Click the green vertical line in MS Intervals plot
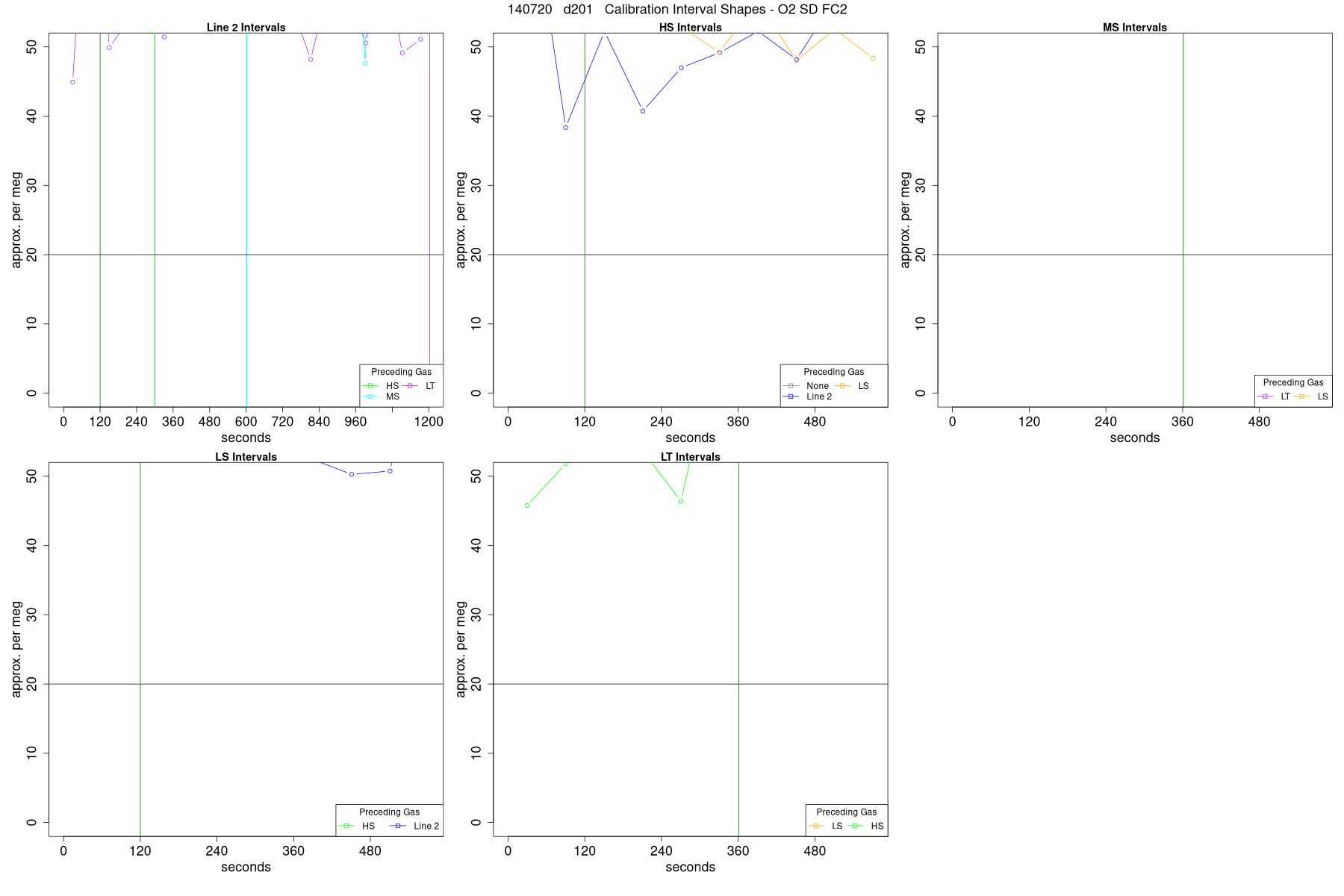1344x896 pixels. click(1183, 220)
